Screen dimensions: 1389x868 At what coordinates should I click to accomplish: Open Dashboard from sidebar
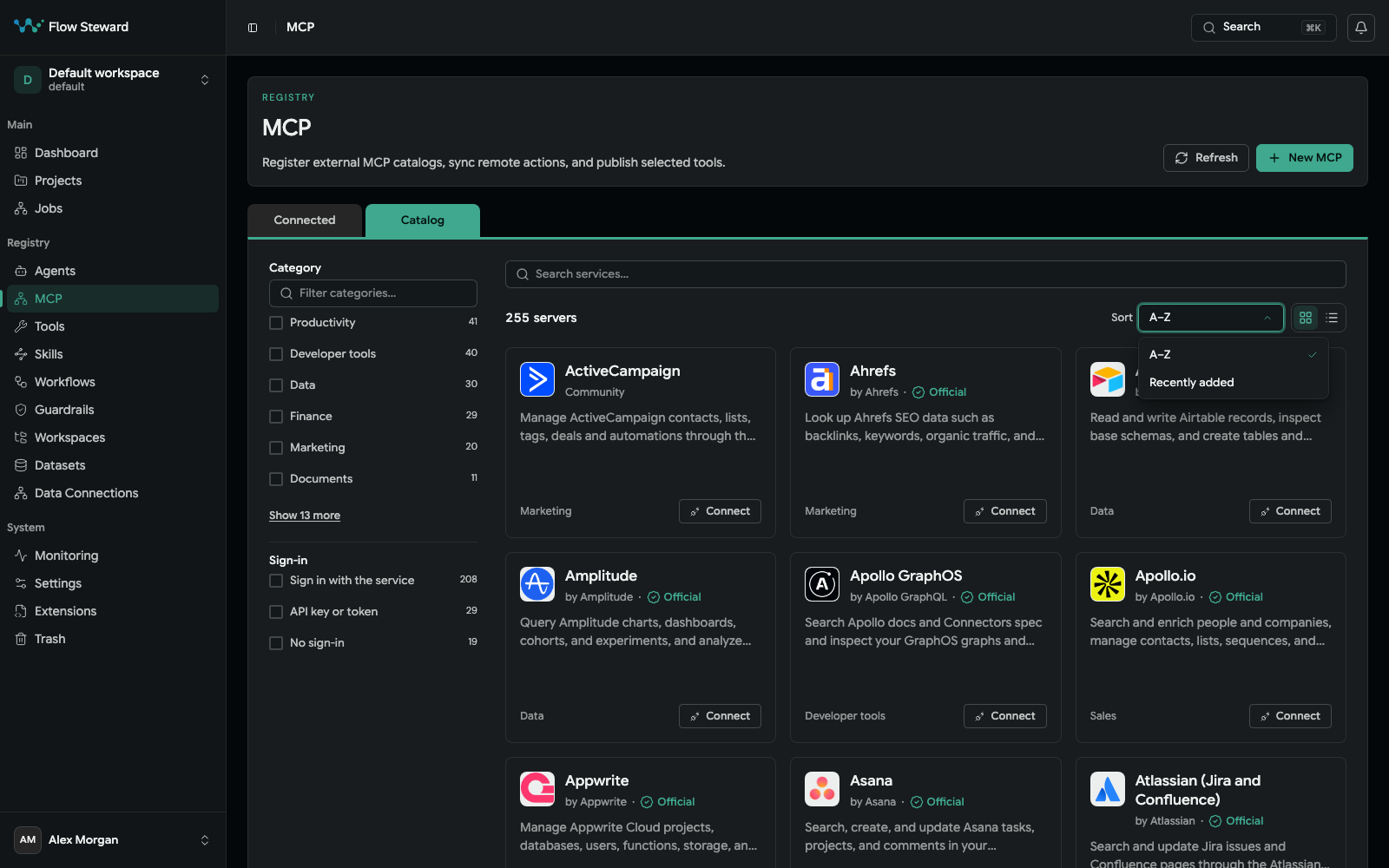(x=113, y=153)
